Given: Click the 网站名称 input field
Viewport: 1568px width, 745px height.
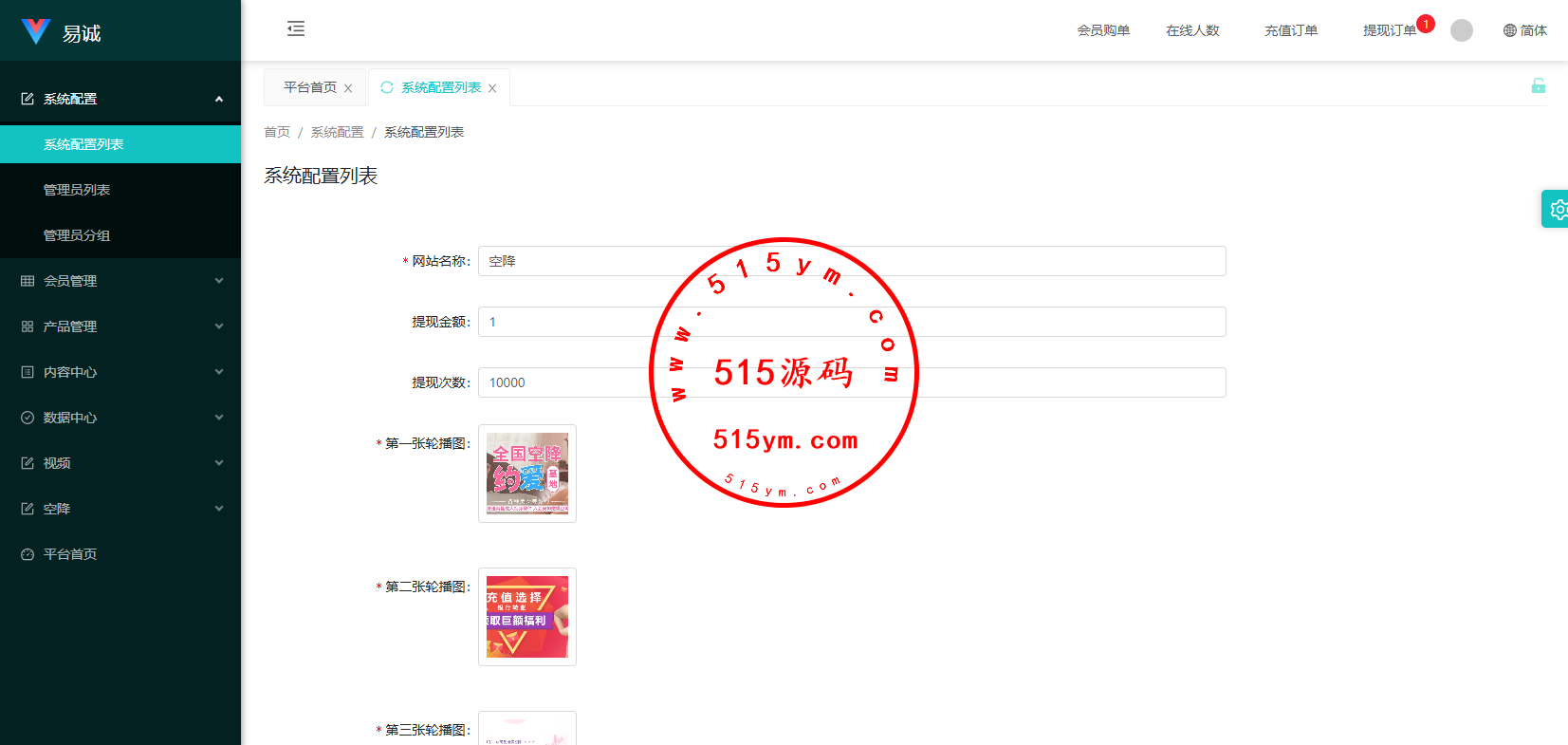Looking at the screenshot, I should point(851,261).
